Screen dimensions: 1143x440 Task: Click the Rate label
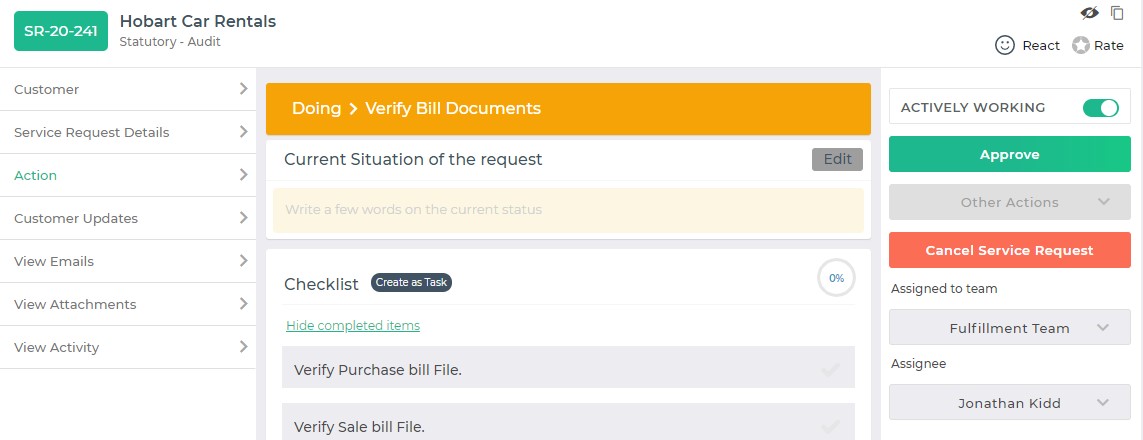[1109, 45]
